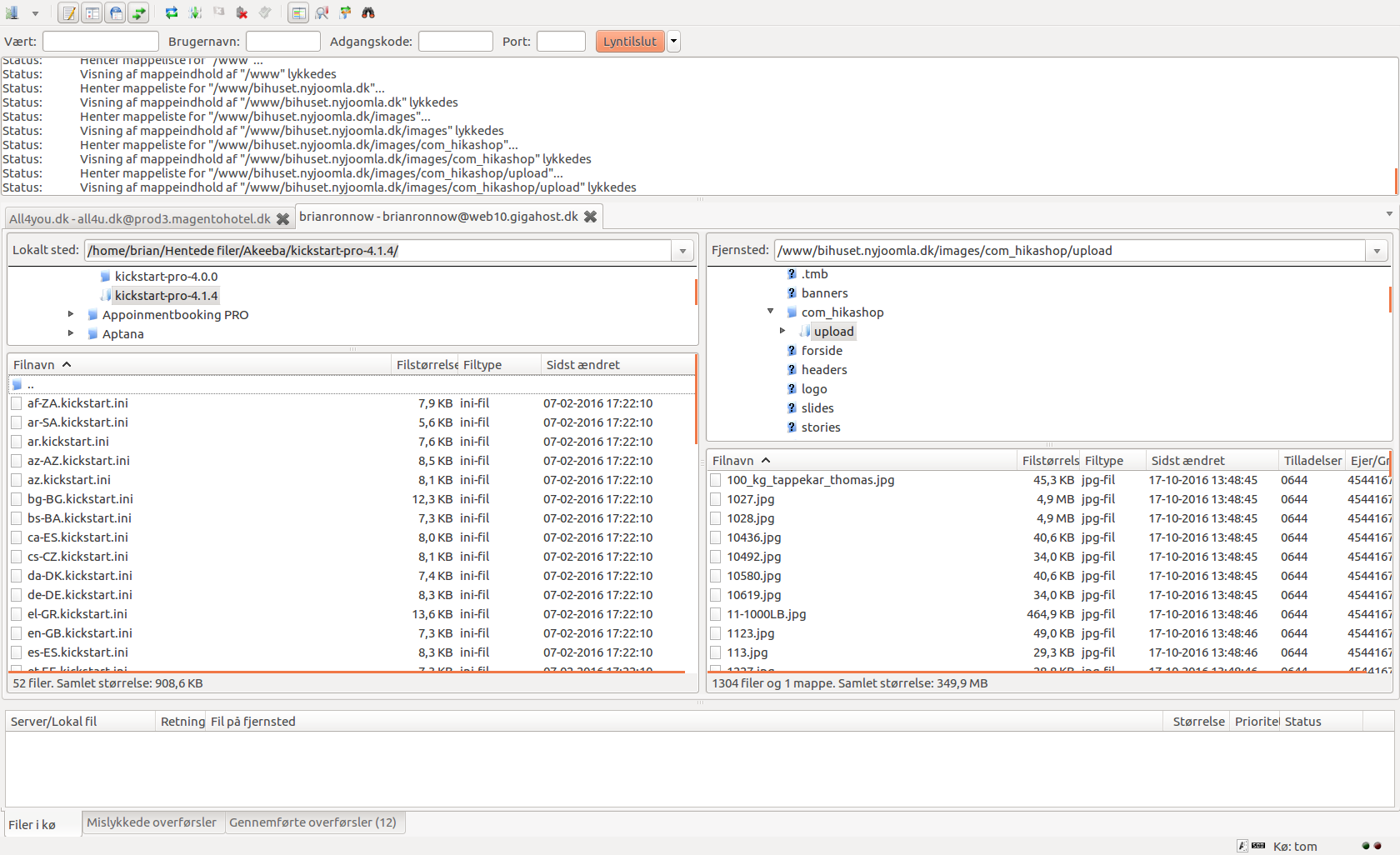
Task: Click the Vært host input field
Action: click(100, 42)
